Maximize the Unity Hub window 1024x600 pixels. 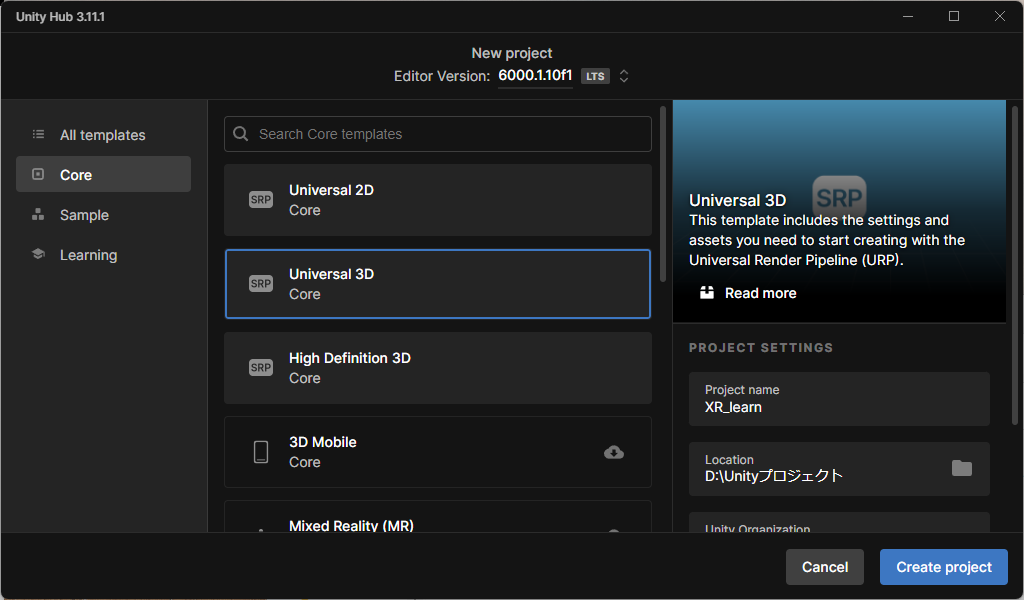953,16
